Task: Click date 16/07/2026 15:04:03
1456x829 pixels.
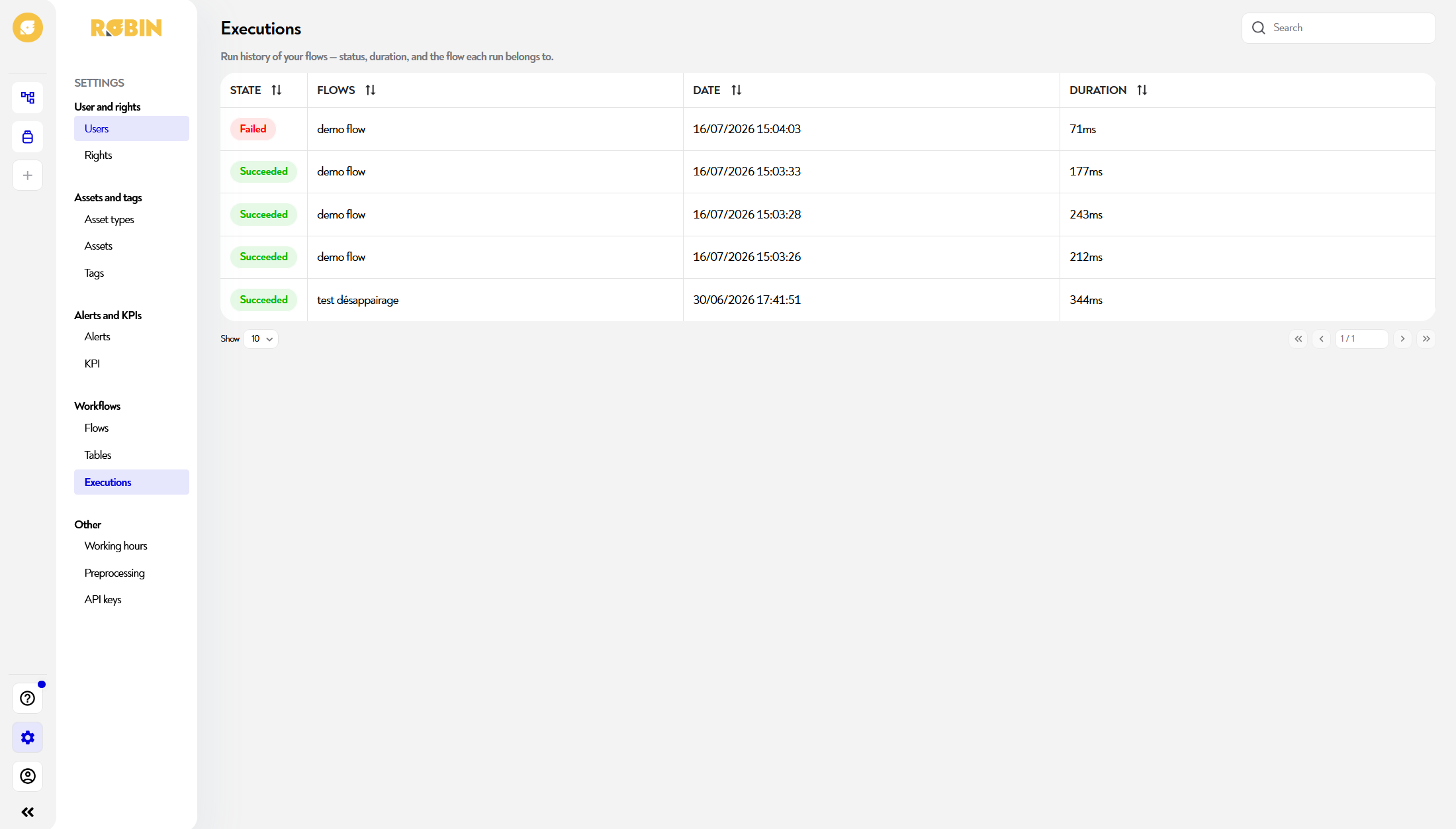Action: click(747, 129)
